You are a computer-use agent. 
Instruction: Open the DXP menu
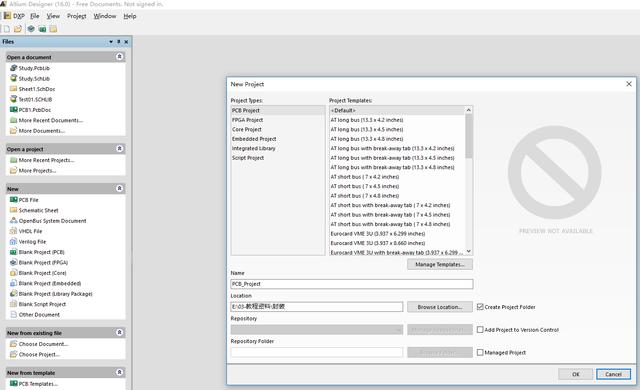click(14, 16)
